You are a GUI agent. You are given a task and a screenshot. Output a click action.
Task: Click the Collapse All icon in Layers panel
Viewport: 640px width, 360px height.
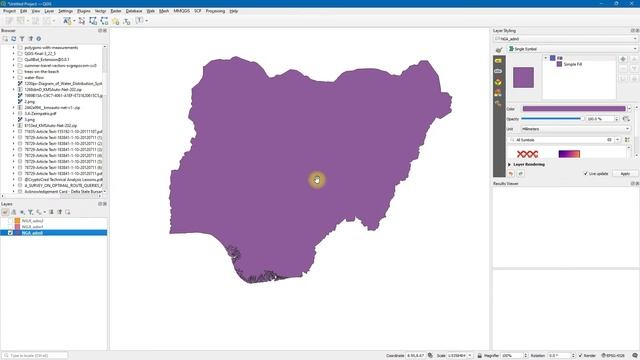[x=60, y=212]
